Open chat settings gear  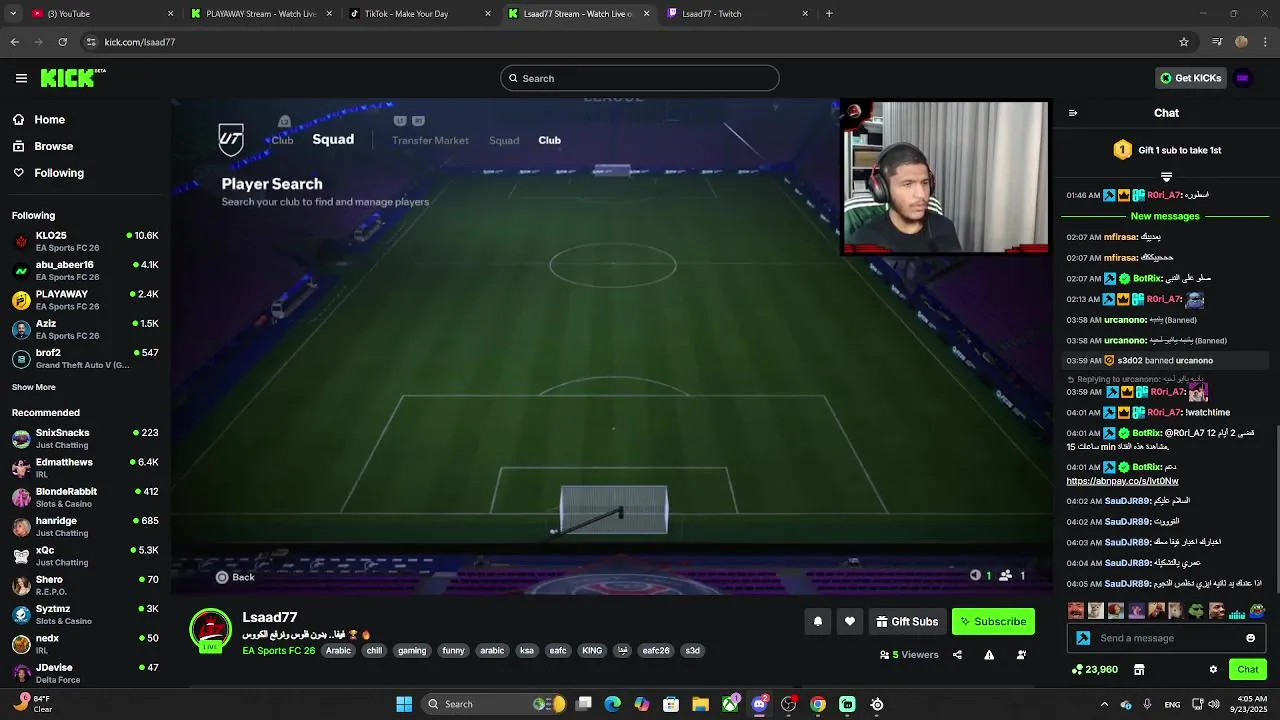[1213, 669]
